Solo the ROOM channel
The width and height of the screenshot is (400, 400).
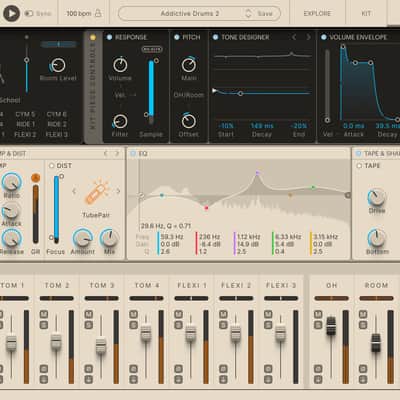pyautogui.click(x=363, y=325)
